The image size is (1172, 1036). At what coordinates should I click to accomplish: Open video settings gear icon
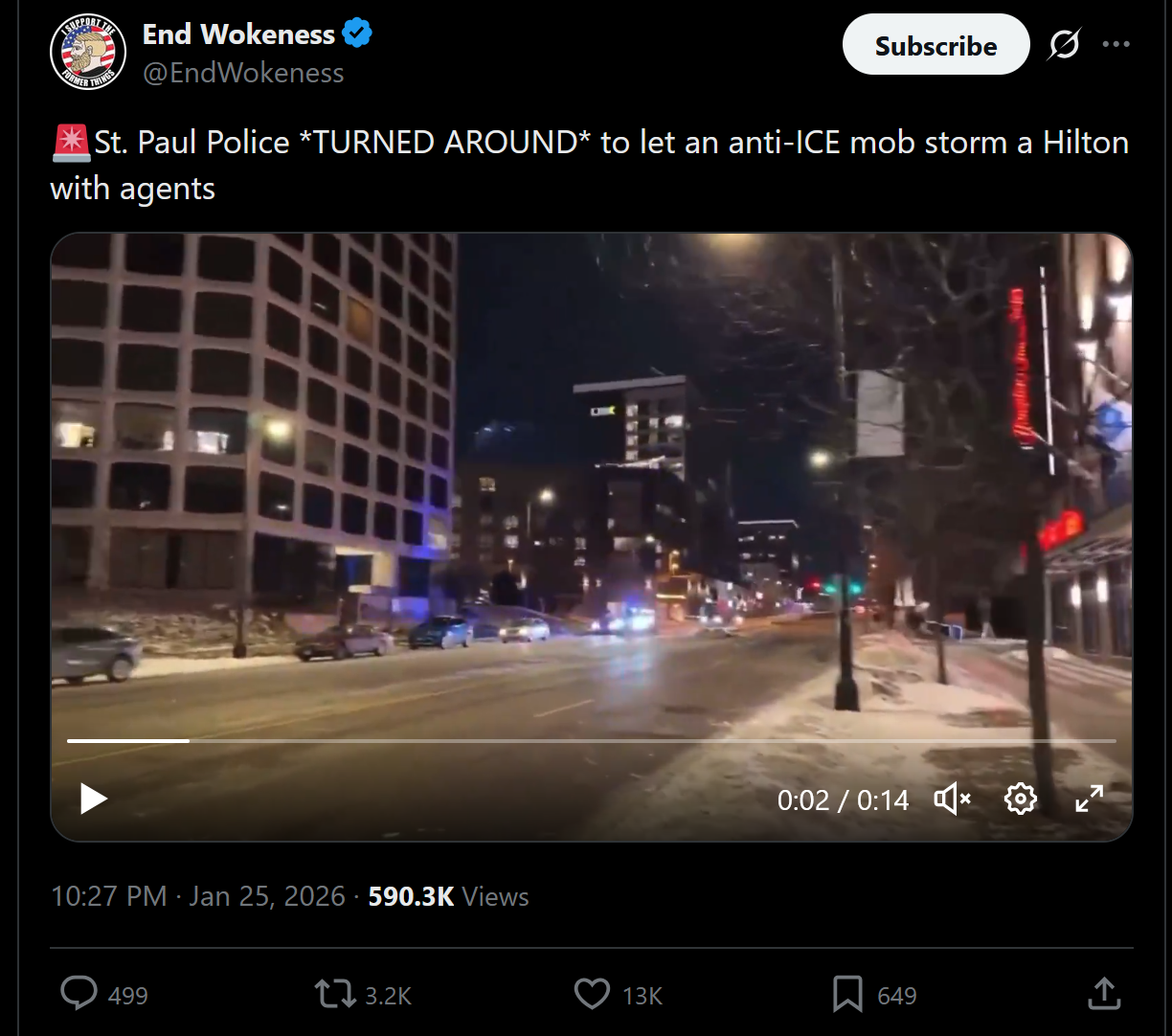(x=1021, y=799)
